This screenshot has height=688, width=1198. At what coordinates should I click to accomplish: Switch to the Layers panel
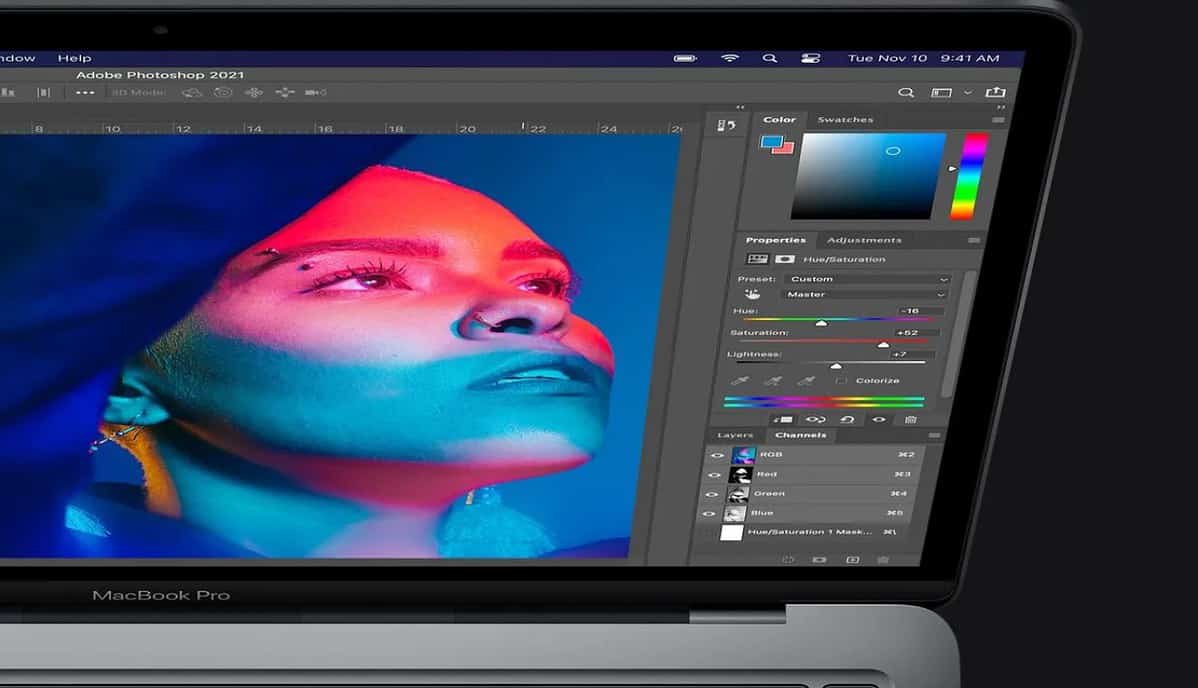tap(735, 435)
